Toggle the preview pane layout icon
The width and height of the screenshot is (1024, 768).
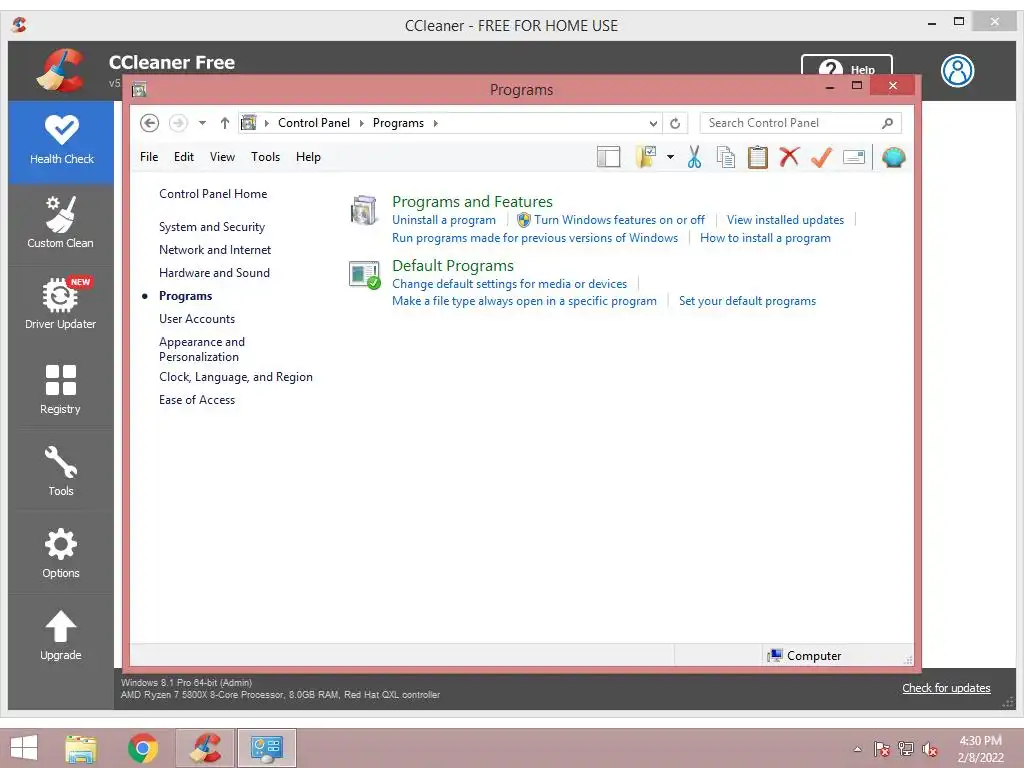(x=609, y=157)
